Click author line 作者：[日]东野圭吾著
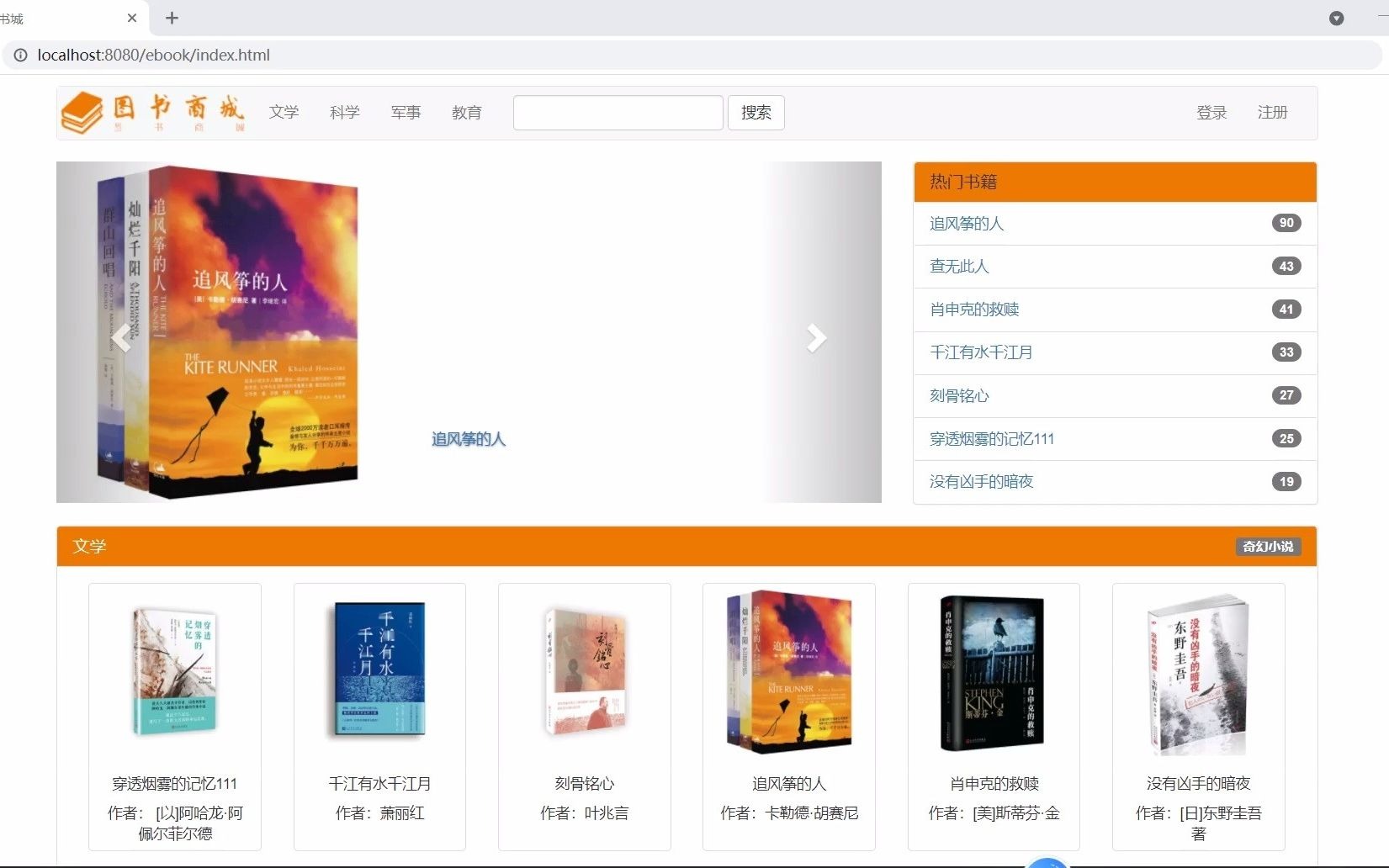 (x=1198, y=823)
